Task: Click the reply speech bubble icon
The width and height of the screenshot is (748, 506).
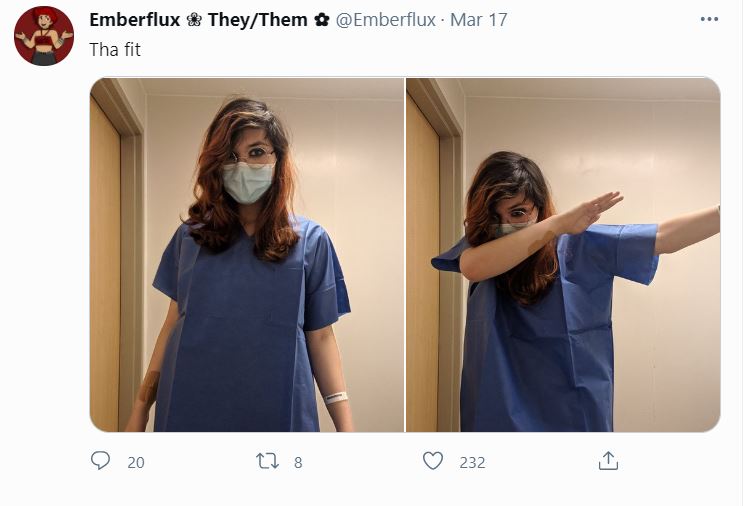Action: tap(100, 461)
